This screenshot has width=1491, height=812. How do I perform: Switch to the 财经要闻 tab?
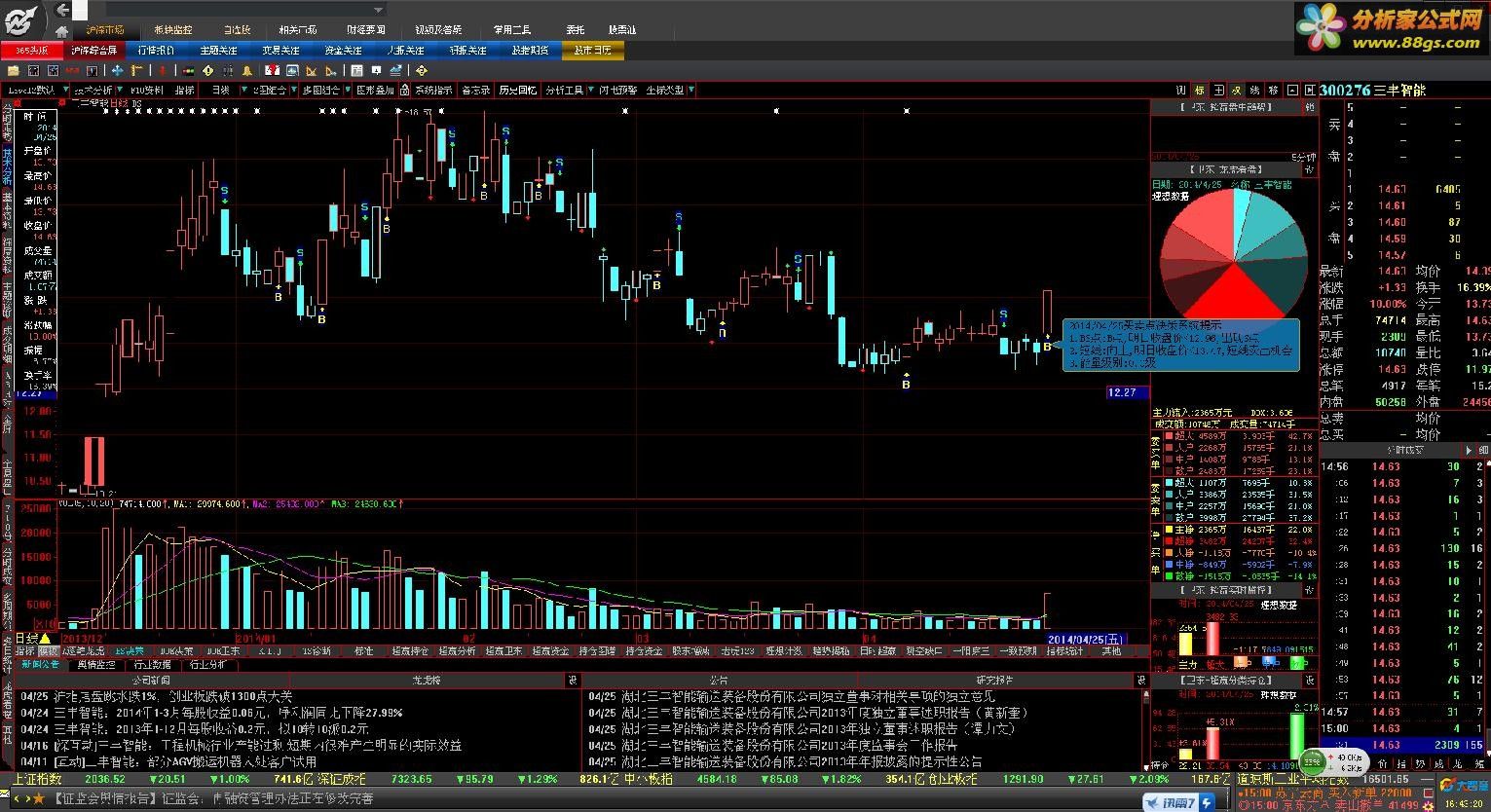[365, 30]
